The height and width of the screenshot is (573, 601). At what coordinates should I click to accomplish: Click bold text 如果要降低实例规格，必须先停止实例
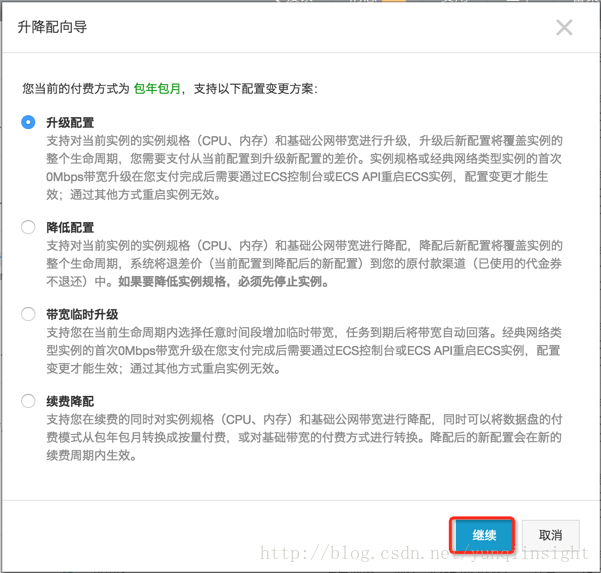[223, 282]
